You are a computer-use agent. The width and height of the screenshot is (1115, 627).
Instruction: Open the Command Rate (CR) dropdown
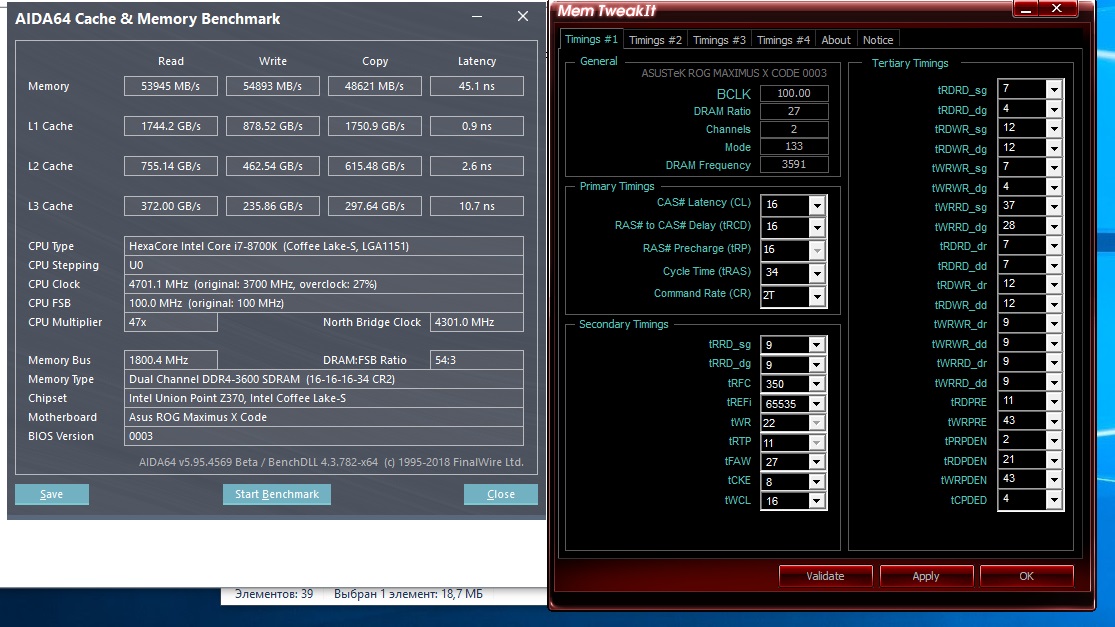[817, 296]
